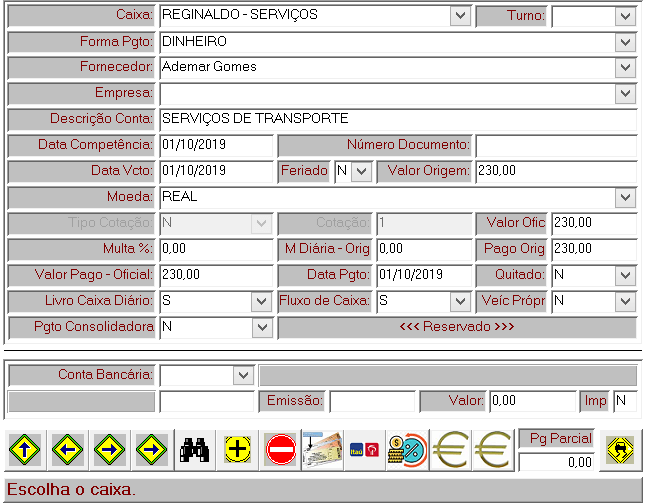The width and height of the screenshot is (654, 504).
Task: Click the 'Feriado' label
Action: (304, 171)
